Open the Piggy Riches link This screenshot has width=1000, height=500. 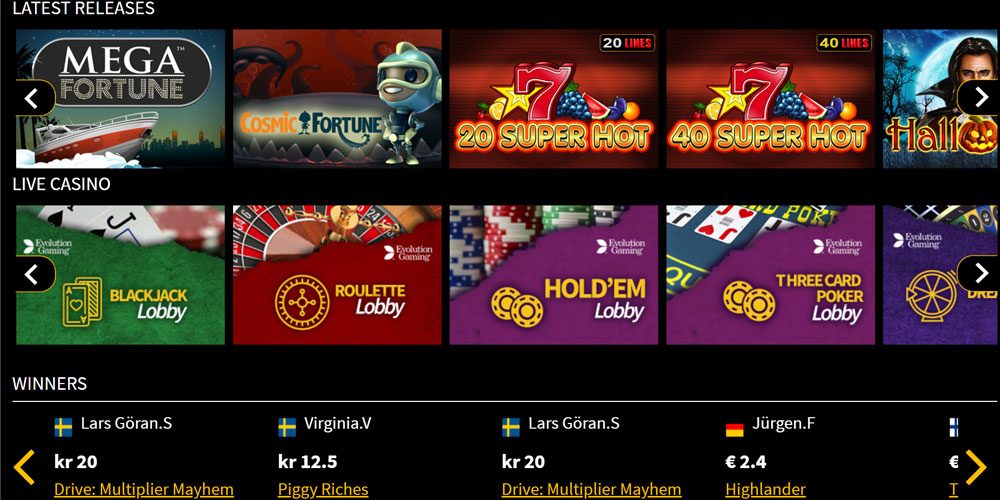click(323, 490)
